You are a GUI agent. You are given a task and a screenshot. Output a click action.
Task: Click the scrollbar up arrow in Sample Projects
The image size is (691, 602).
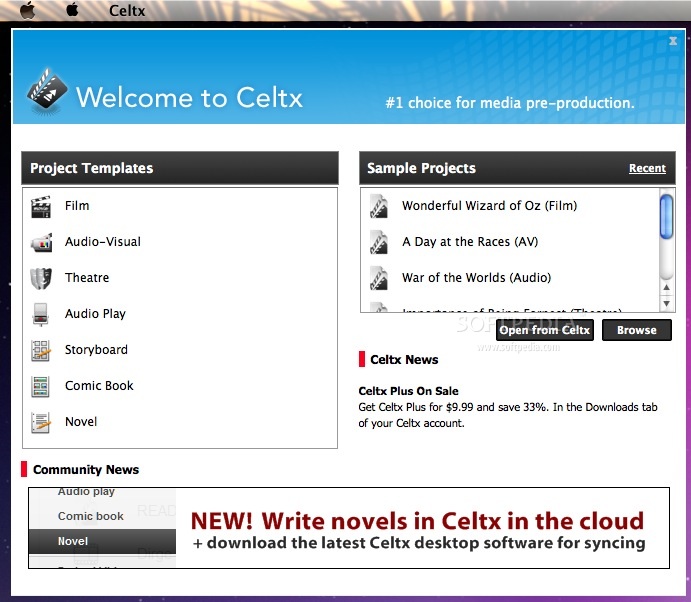click(x=666, y=287)
